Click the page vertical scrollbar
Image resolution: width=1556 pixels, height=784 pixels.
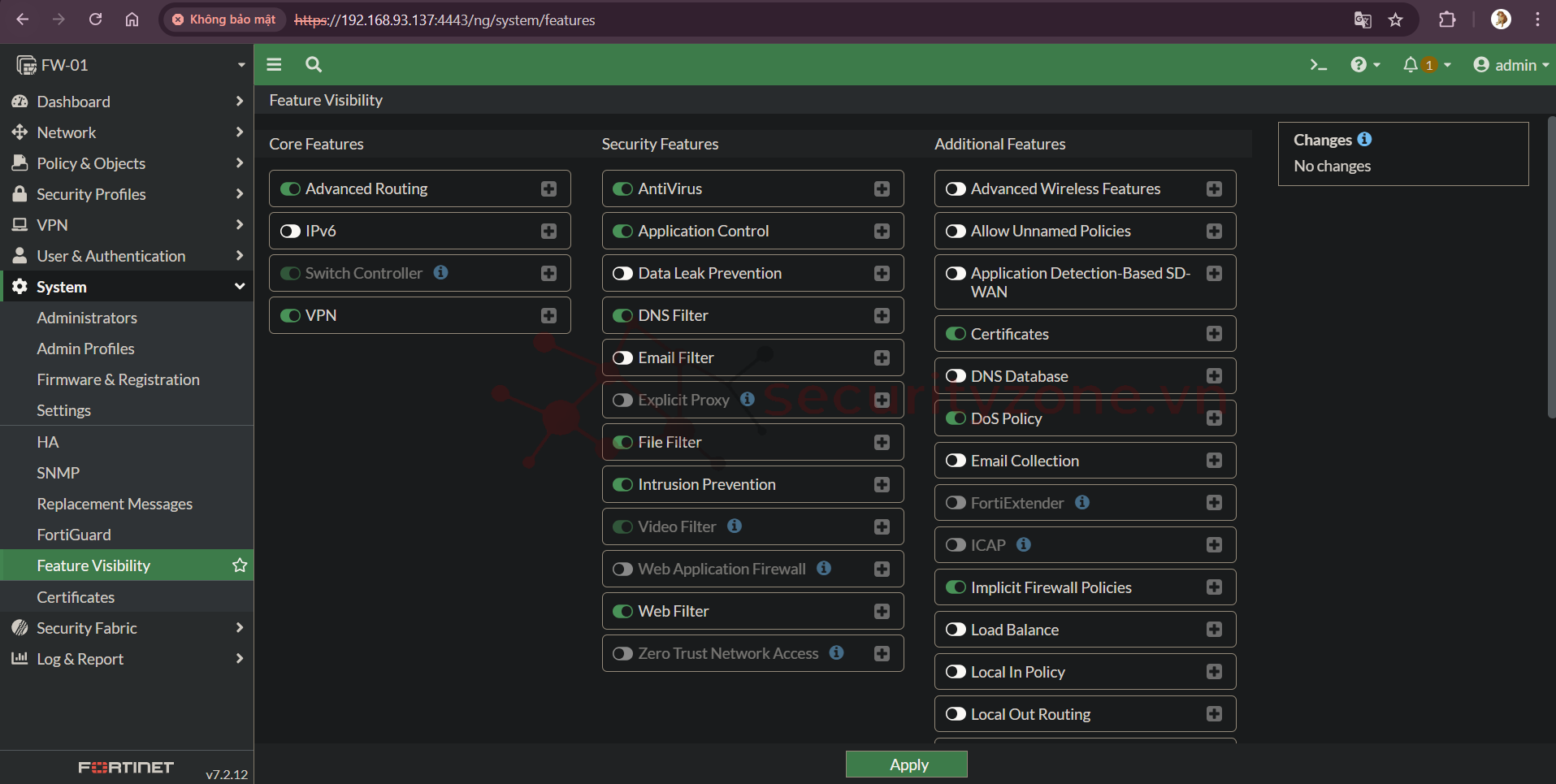1550,268
